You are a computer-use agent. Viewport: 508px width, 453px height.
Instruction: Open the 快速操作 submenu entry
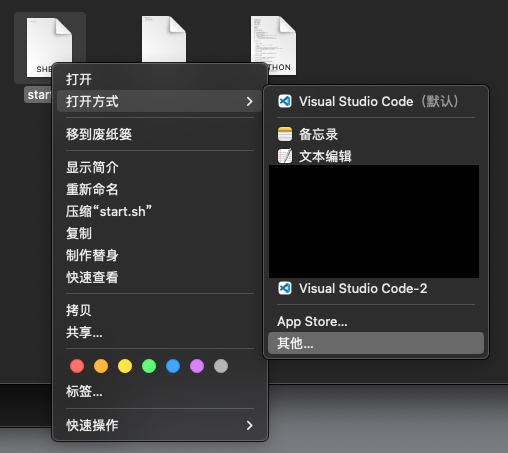(x=159, y=425)
